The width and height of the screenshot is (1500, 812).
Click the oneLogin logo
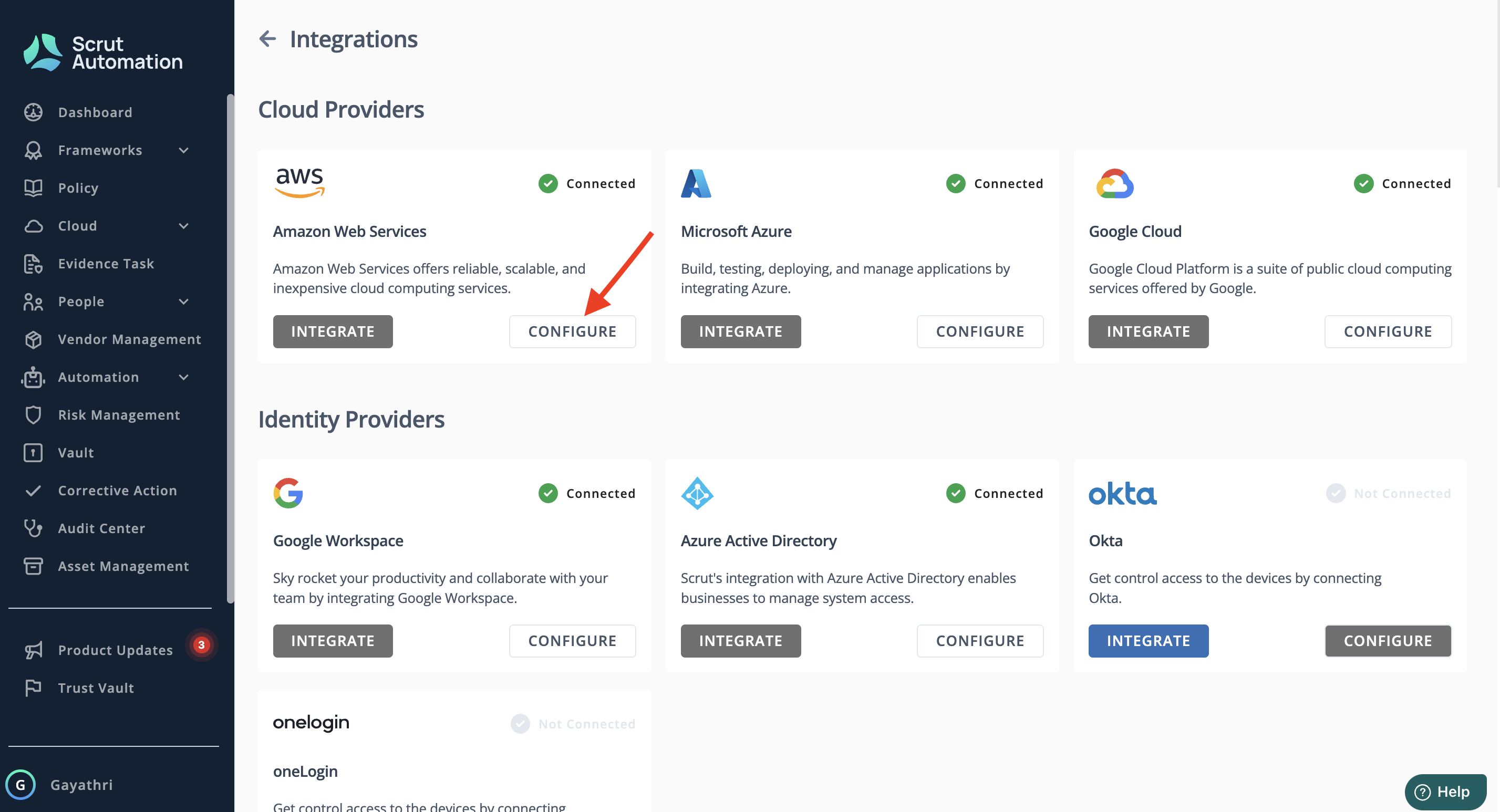311,722
